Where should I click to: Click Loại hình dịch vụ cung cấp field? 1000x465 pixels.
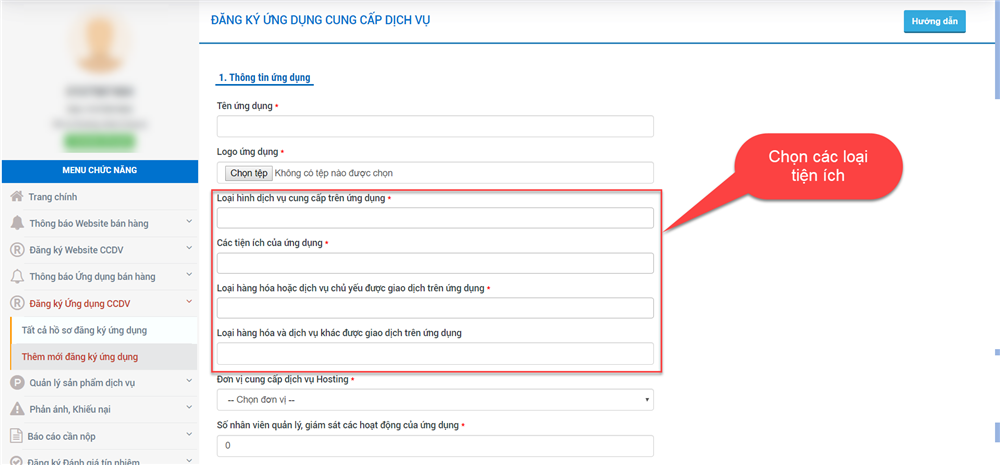click(435, 218)
